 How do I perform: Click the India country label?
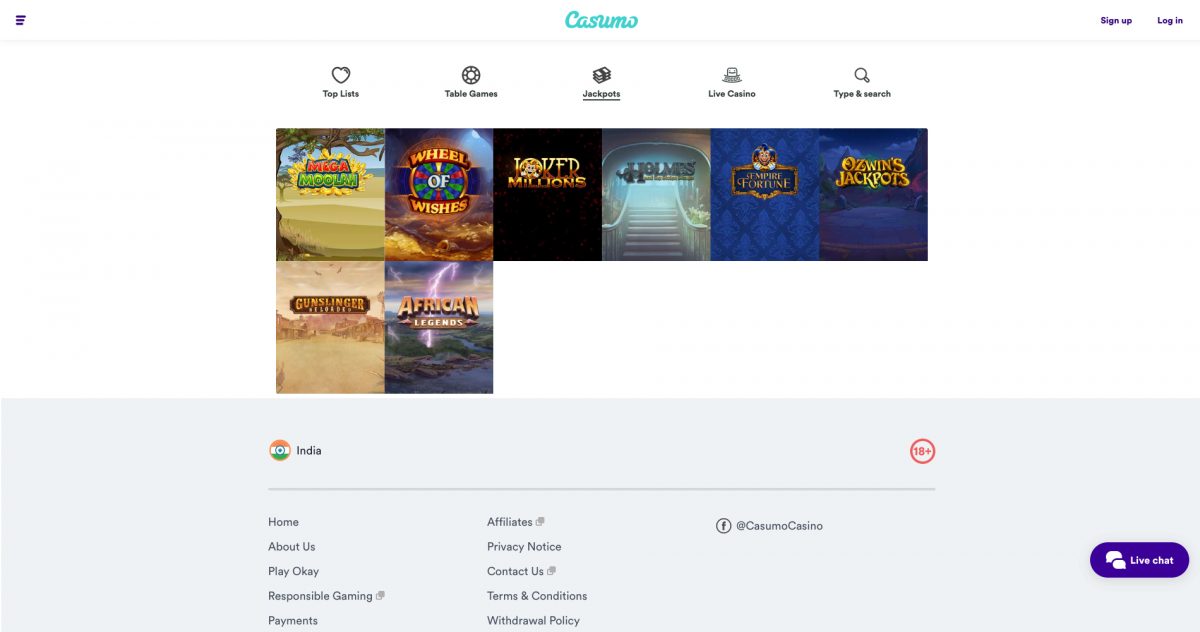click(309, 451)
